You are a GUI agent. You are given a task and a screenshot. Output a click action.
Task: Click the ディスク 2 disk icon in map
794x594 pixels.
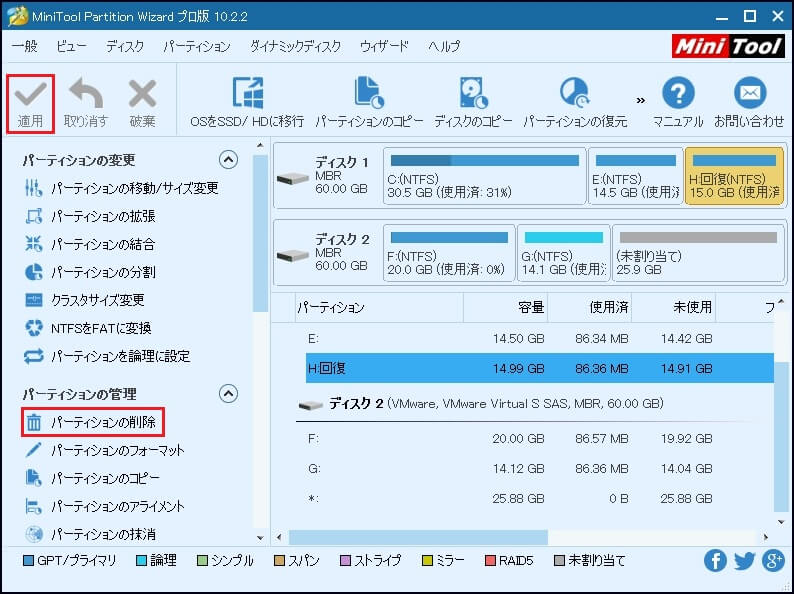pos(293,255)
